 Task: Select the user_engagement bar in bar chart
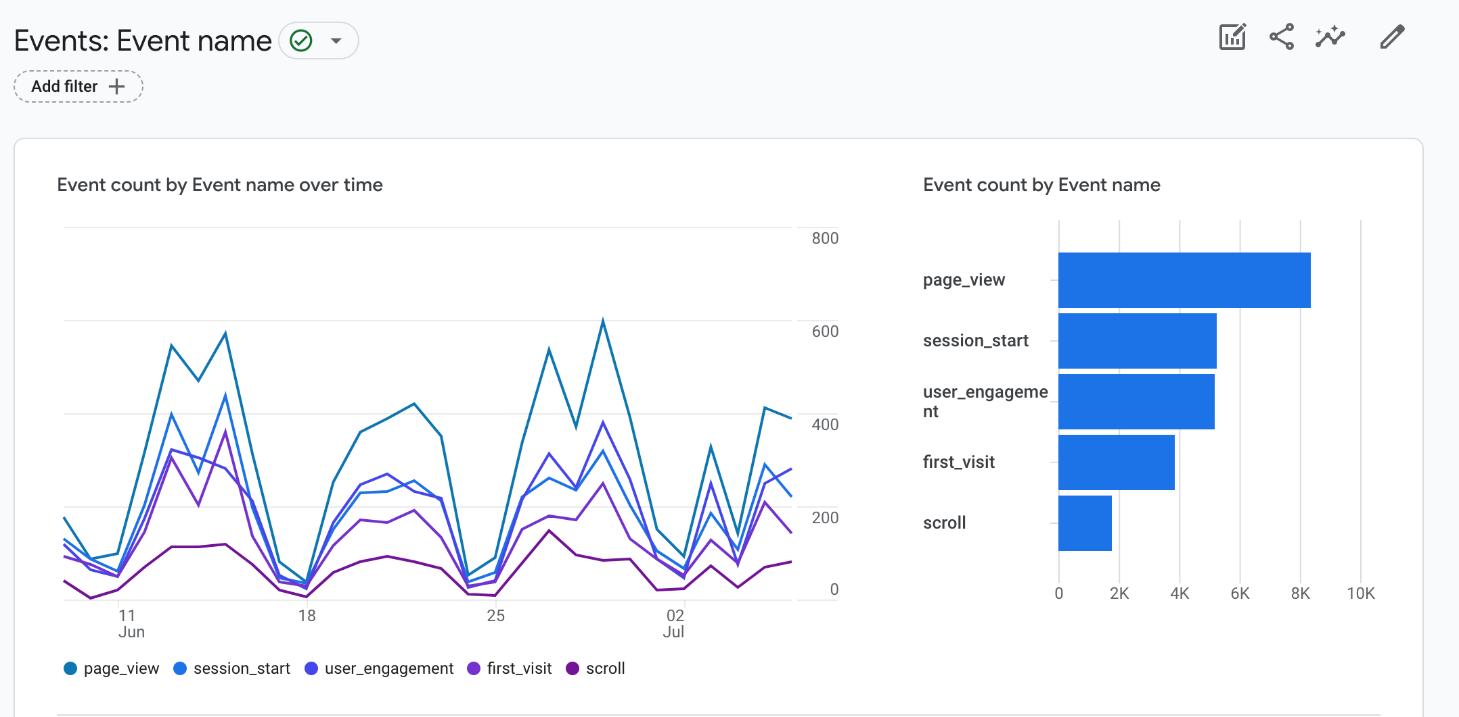click(1137, 401)
